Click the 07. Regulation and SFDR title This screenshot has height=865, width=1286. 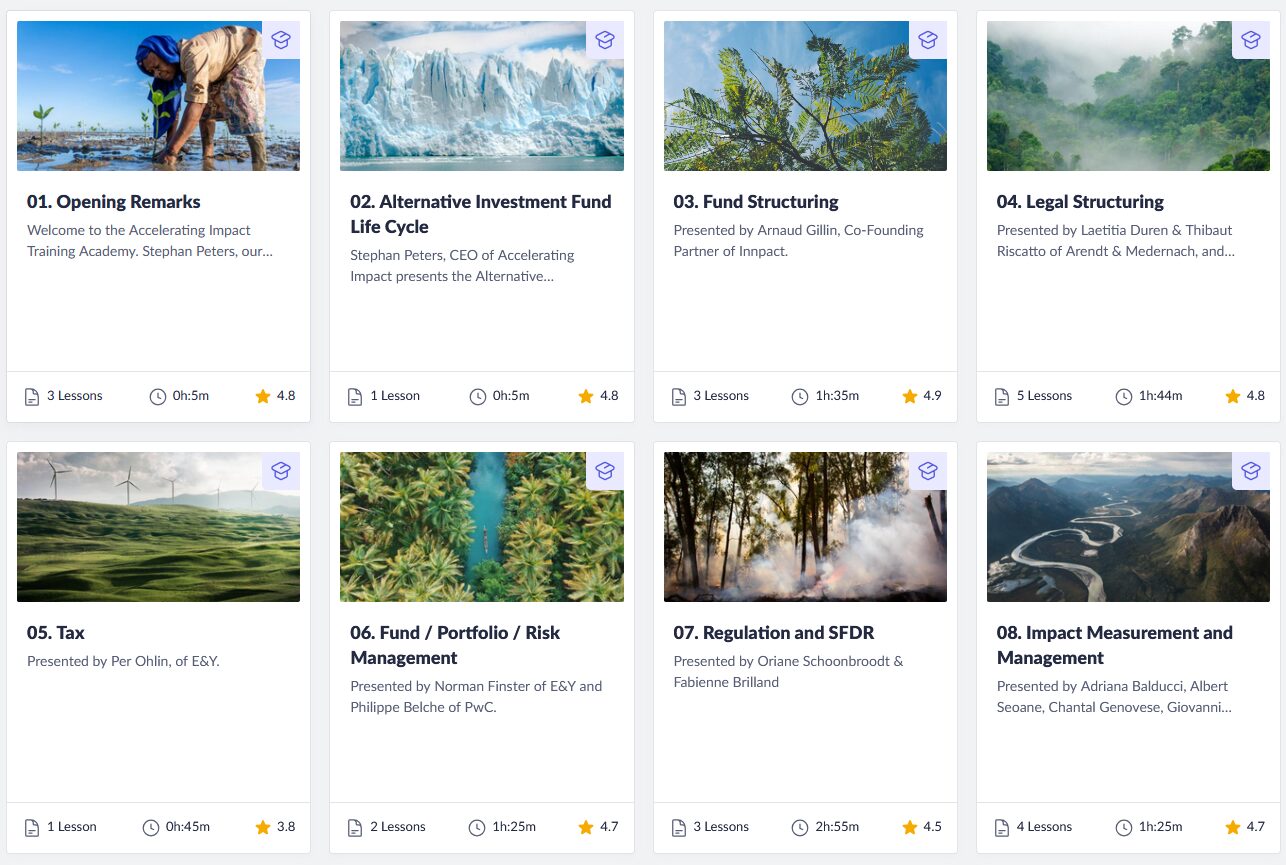pos(774,633)
